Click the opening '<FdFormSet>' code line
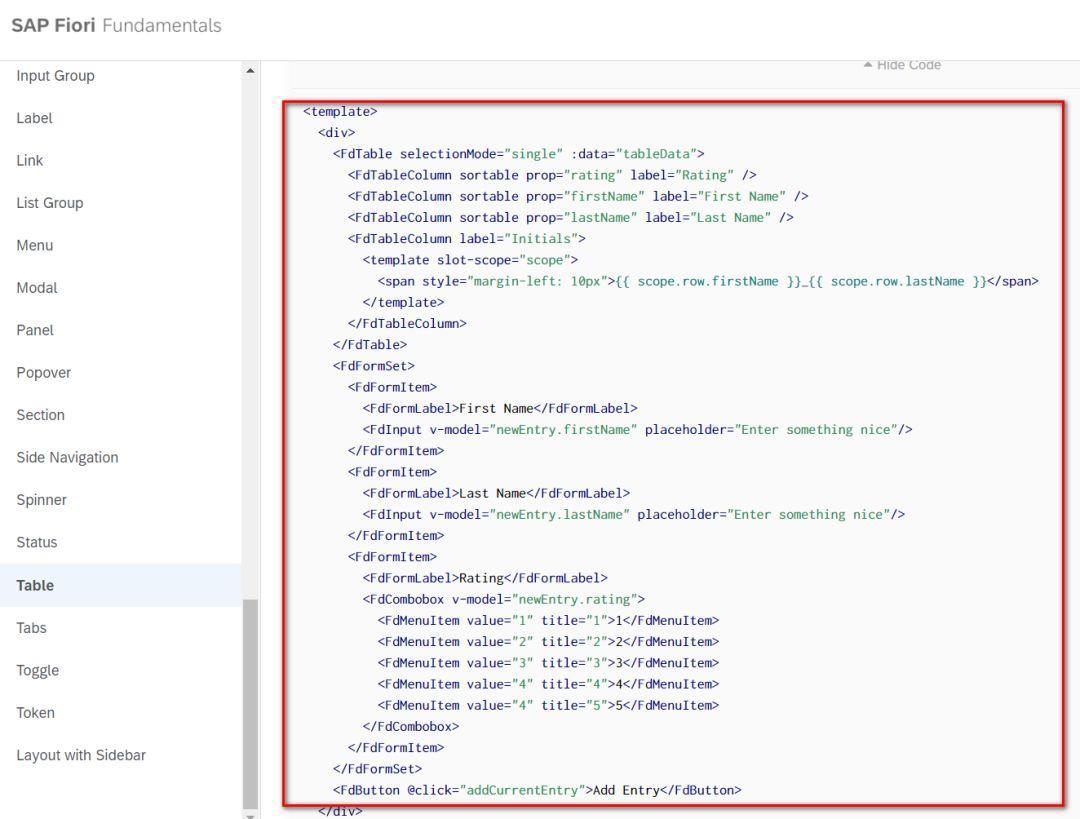 [374, 366]
